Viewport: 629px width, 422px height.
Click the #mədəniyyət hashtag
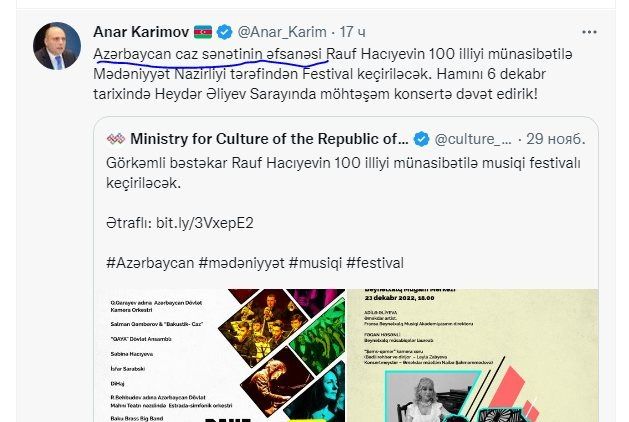coord(241,263)
